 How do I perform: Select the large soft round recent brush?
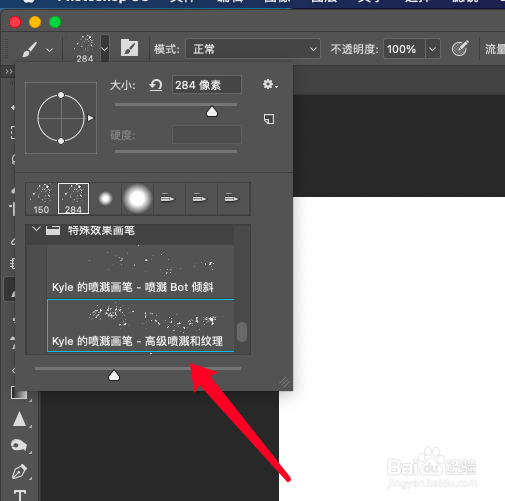pyautogui.click(x=137, y=199)
